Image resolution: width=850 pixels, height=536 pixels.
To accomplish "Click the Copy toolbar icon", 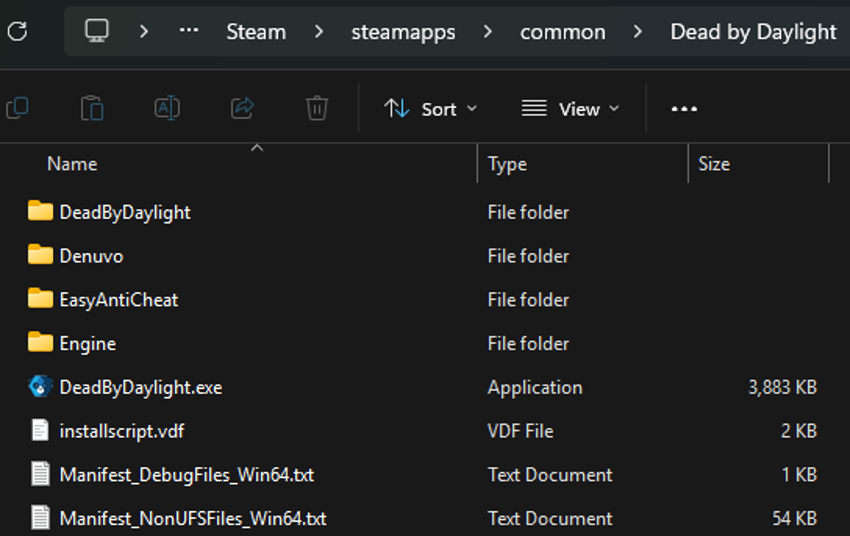I will 17,108.
